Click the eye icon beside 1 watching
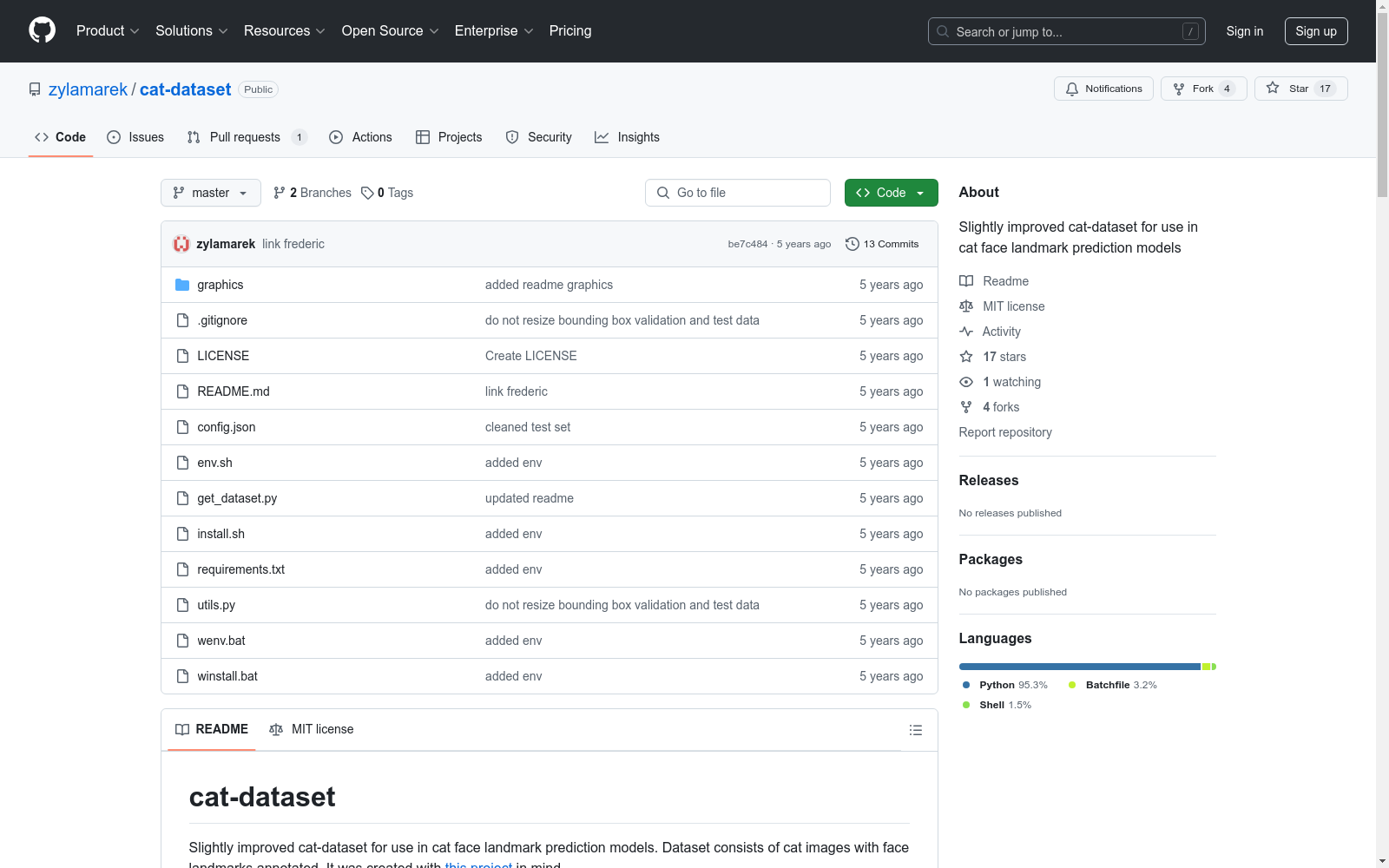This screenshot has height=868, width=1389. 966,382
